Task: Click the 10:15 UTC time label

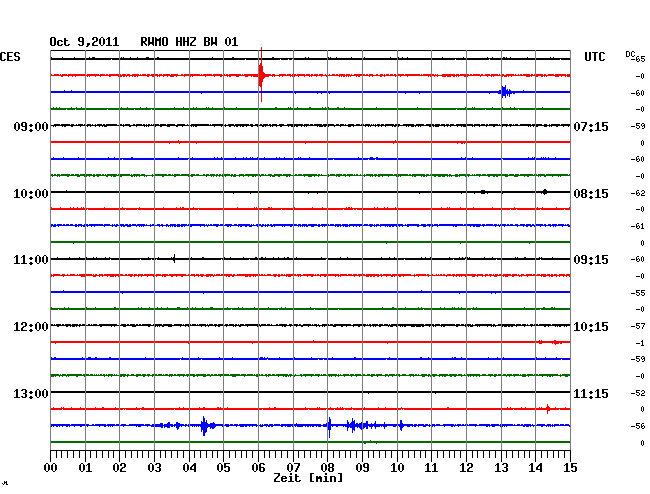Action: tap(591, 327)
